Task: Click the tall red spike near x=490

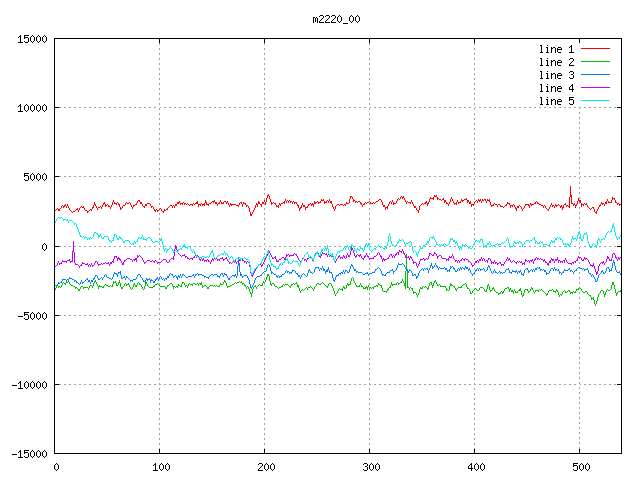Action: pos(570,190)
